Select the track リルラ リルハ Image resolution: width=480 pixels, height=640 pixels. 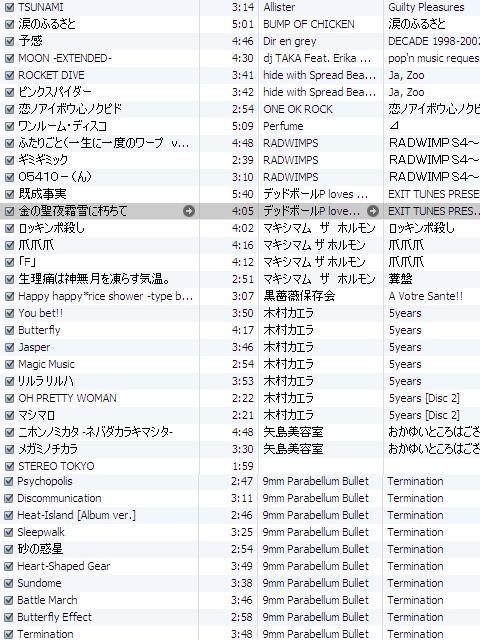46,381
